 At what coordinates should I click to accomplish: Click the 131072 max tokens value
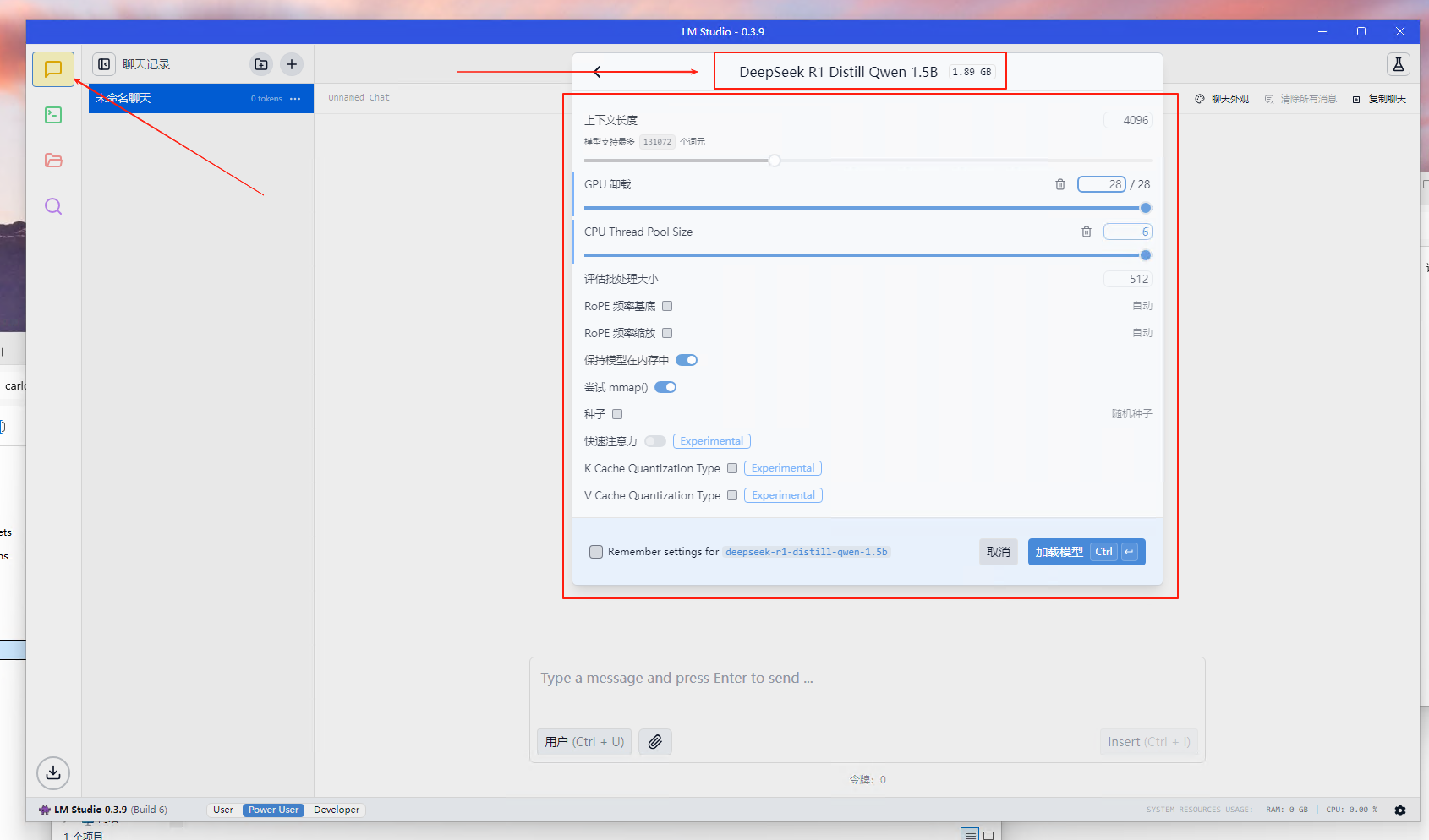point(657,142)
